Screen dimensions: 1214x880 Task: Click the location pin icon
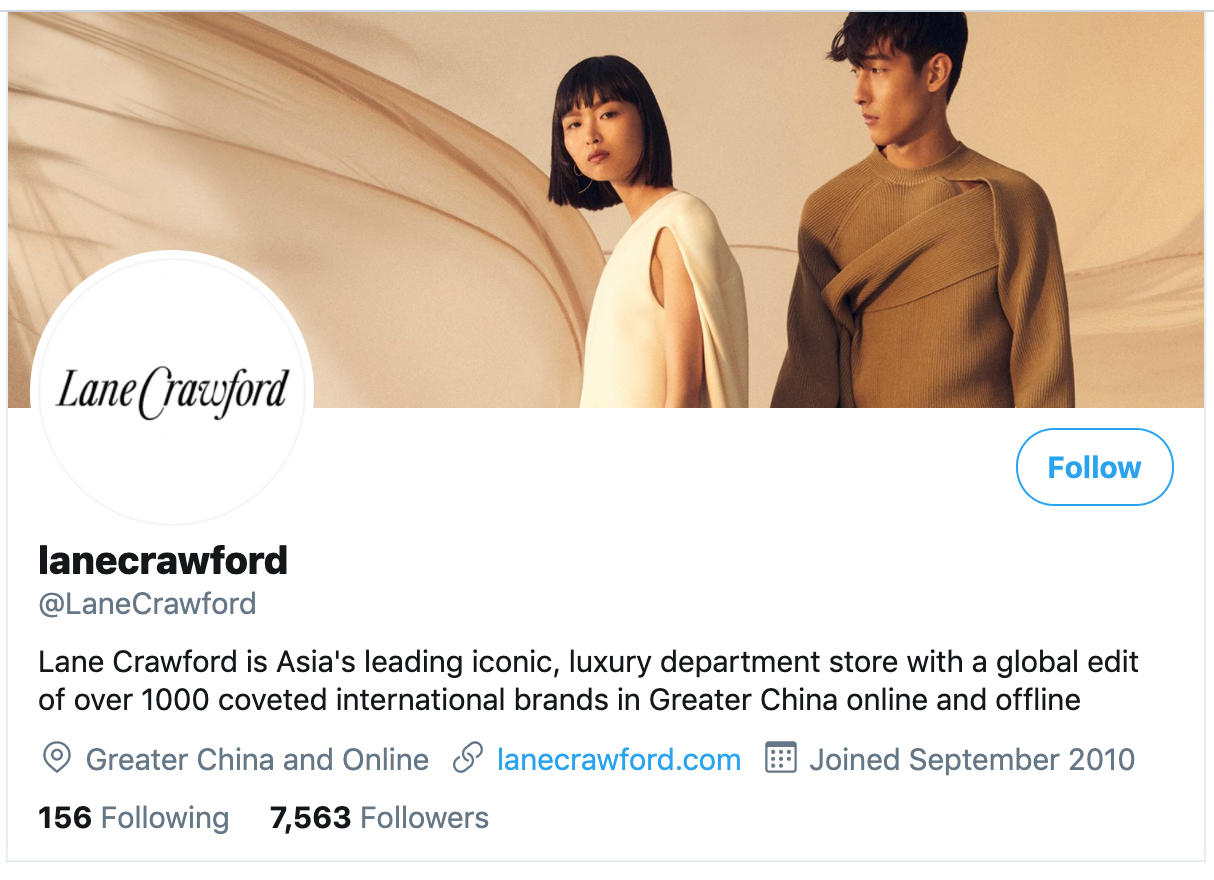pyautogui.click(x=57, y=759)
